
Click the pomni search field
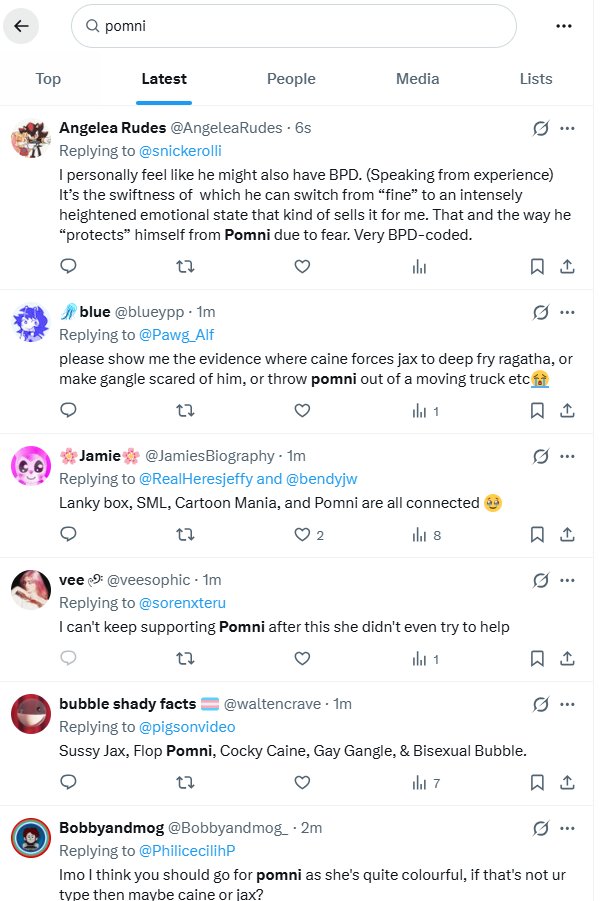point(300,27)
